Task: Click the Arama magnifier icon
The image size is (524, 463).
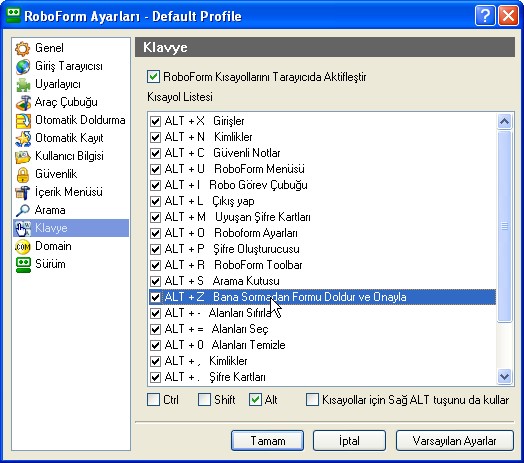Action: pyautogui.click(x=23, y=211)
